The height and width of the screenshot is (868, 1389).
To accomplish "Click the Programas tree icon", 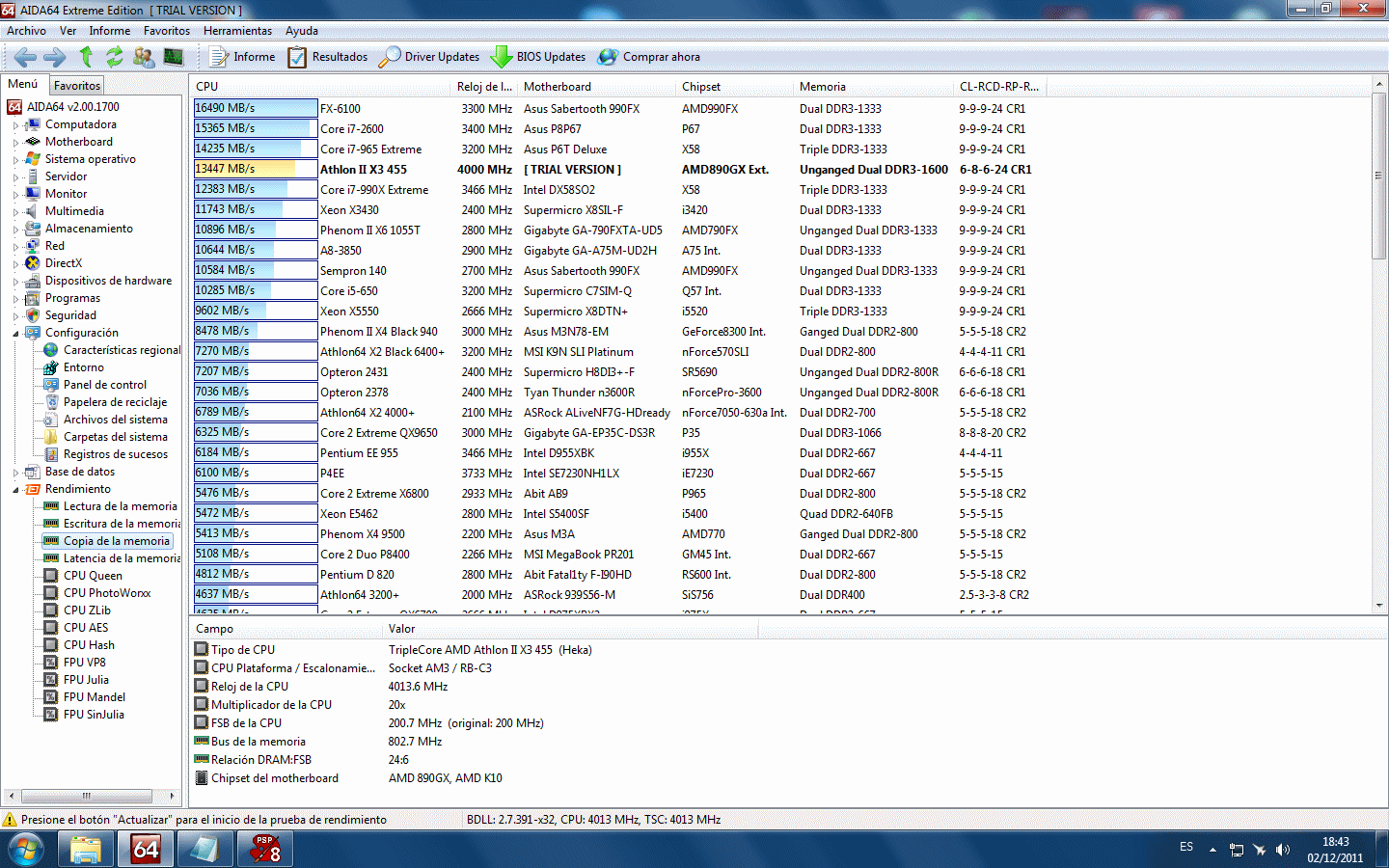I will coord(33,298).
